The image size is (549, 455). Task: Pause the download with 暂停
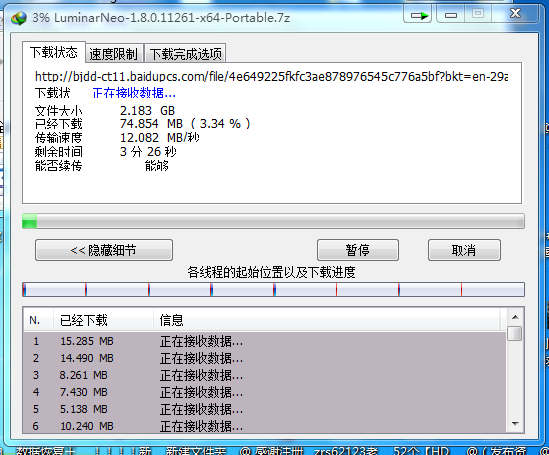357,250
